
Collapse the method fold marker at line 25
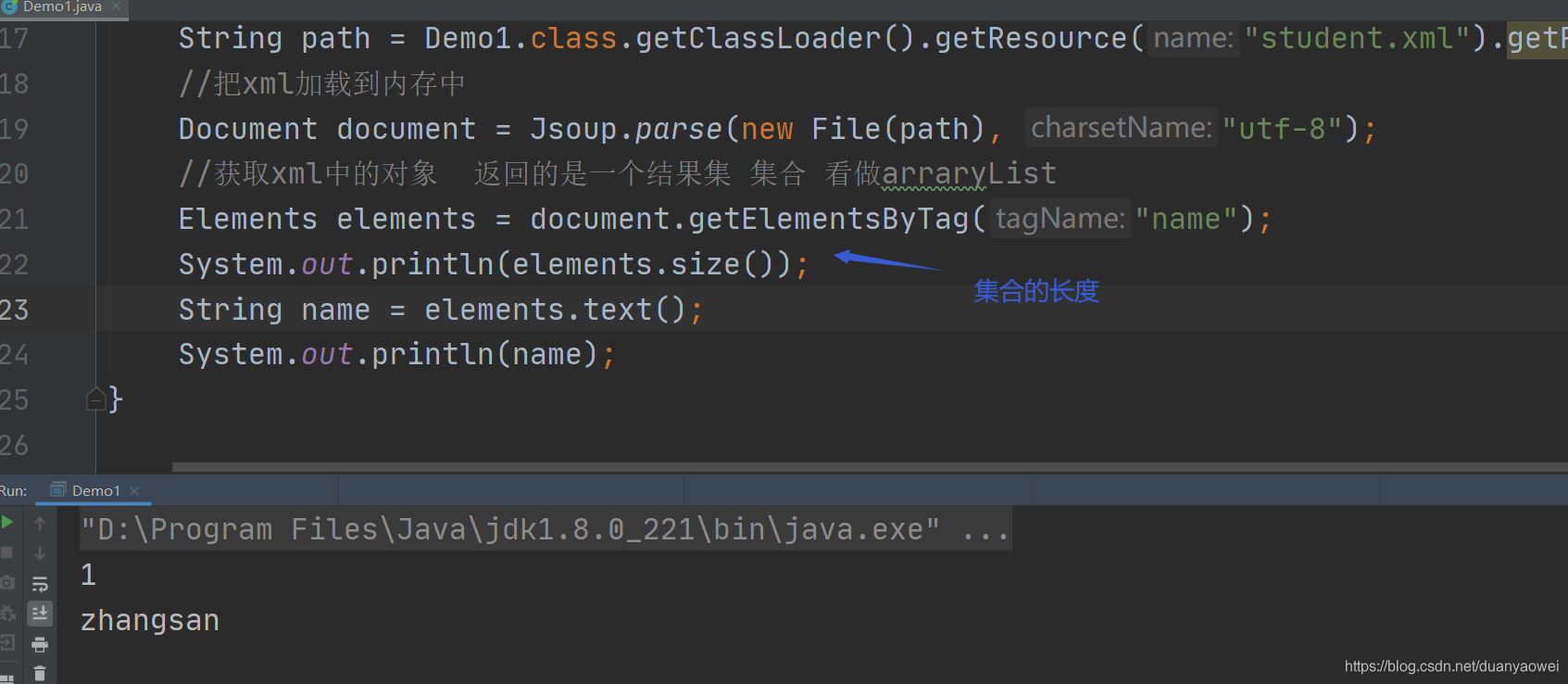point(95,399)
